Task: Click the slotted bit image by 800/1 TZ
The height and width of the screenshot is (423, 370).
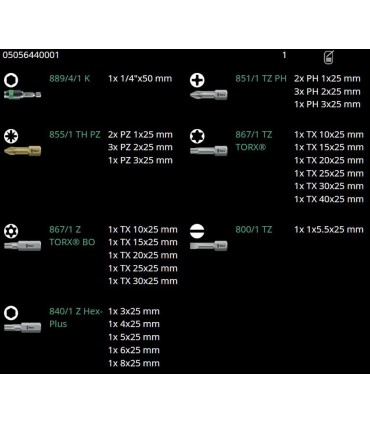Action: pos(209,246)
